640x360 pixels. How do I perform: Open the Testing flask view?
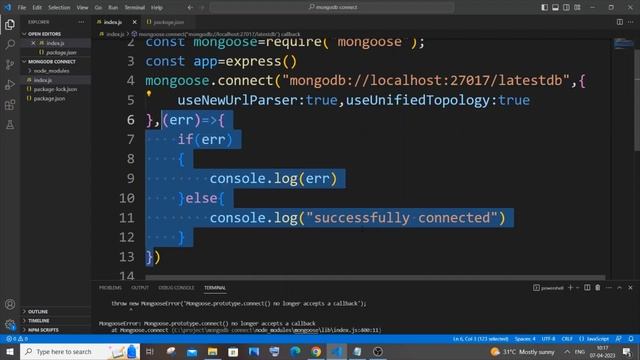click(10, 125)
